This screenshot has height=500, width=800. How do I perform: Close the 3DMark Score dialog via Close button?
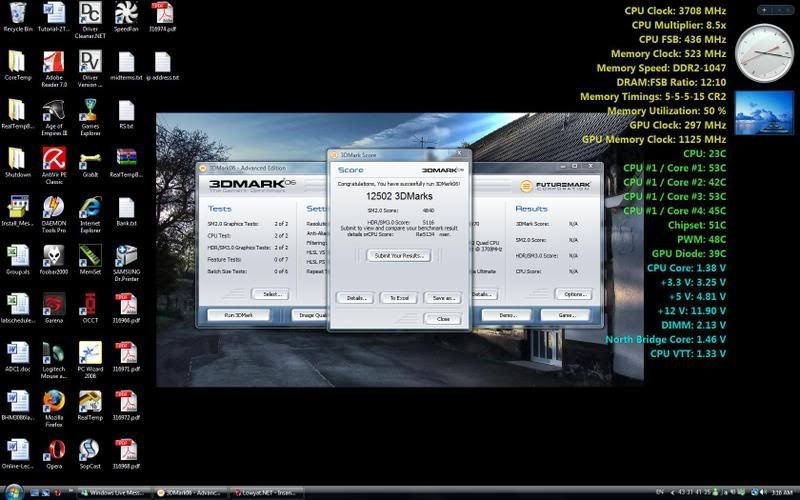tap(442, 318)
